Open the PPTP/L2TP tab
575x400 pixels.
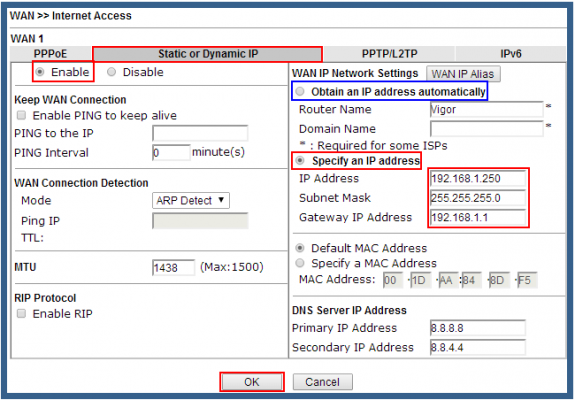tap(389, 54)
